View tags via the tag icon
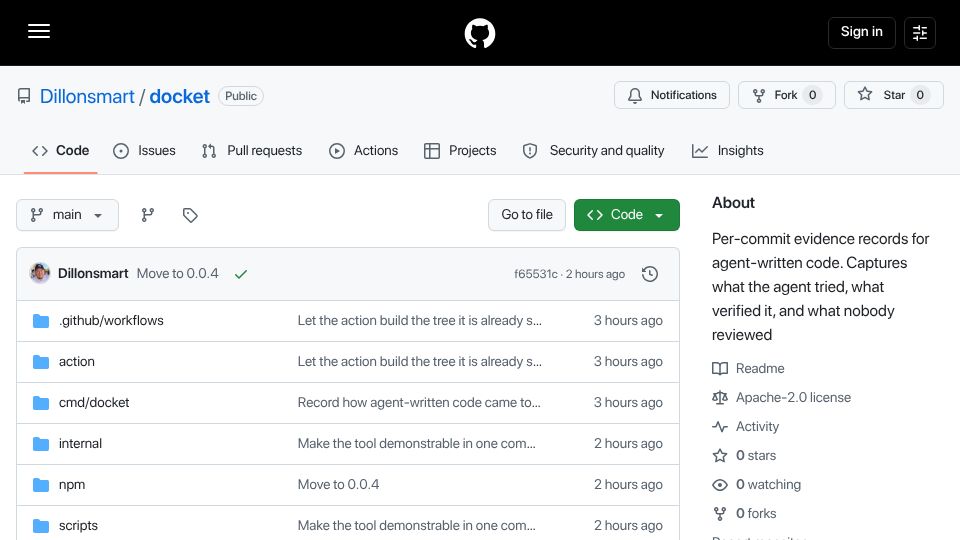This screenshot has height=540, width=960. pyautogui.click(x=190, y=215)
